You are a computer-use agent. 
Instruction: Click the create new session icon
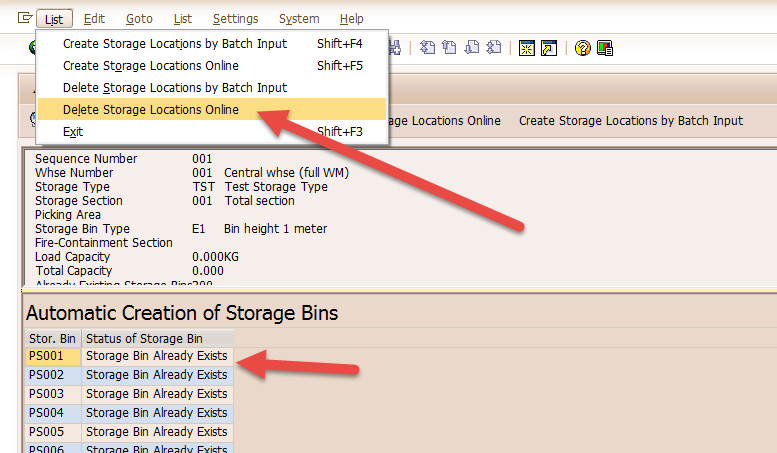click(527, 48)
